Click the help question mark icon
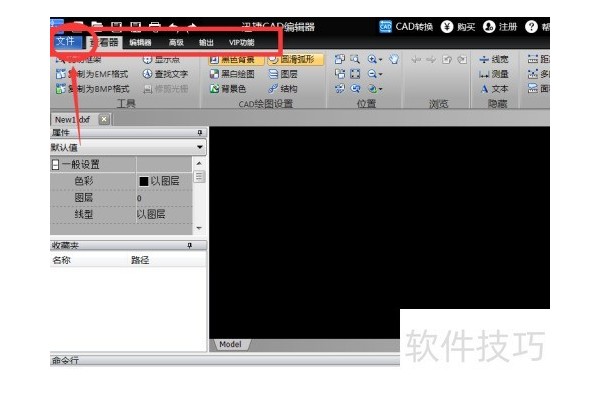This screenshot has width=600, height=400. [x=531, y=27]
